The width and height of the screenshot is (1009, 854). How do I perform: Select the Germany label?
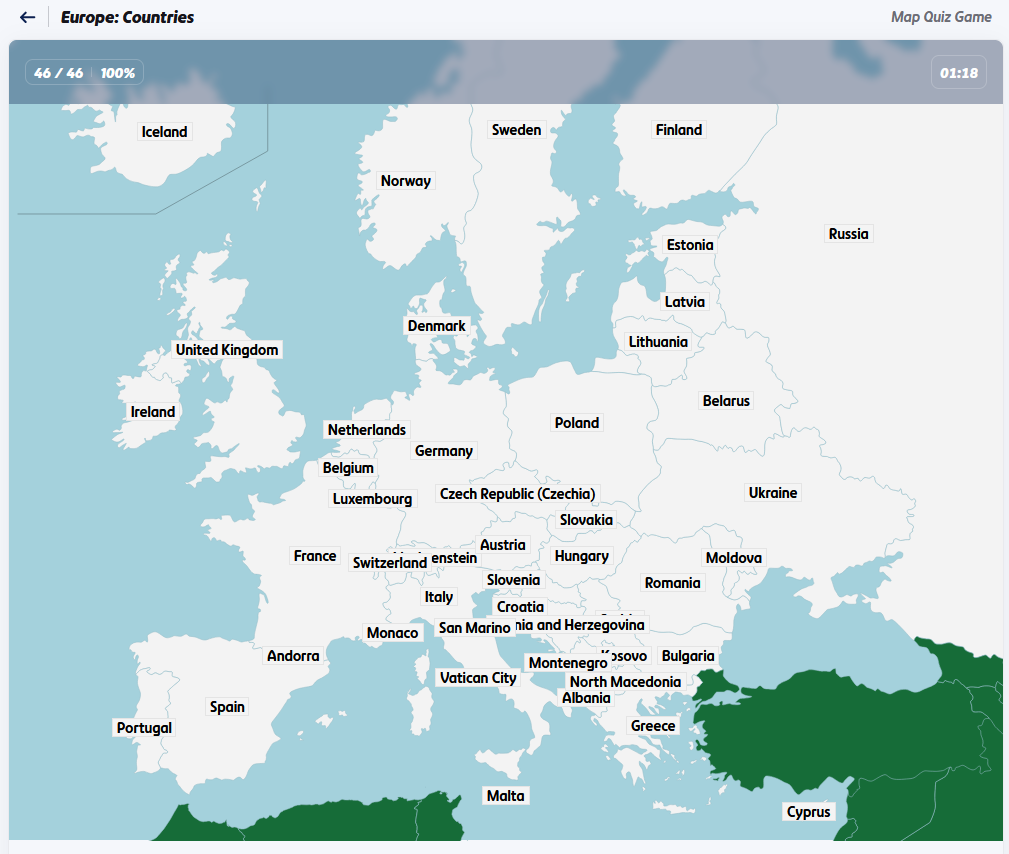tap(444, 451)
